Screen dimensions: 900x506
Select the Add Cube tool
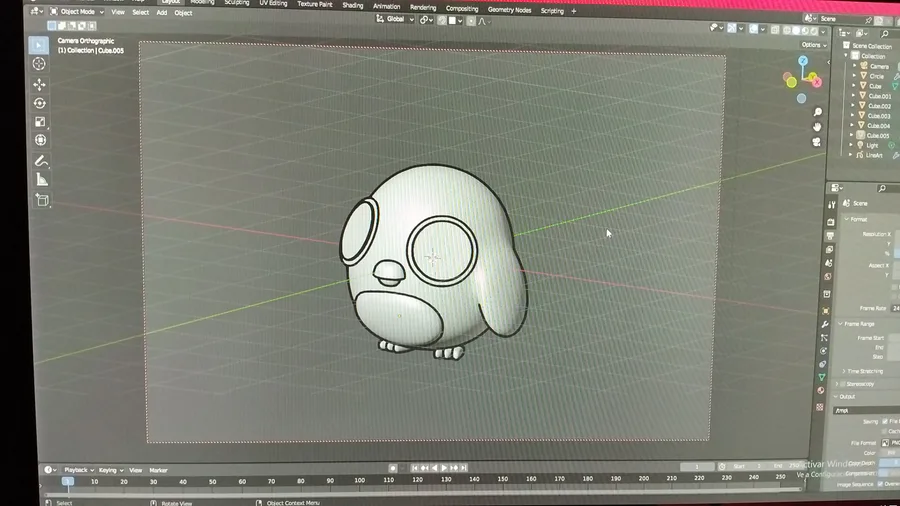click(42, 200)
